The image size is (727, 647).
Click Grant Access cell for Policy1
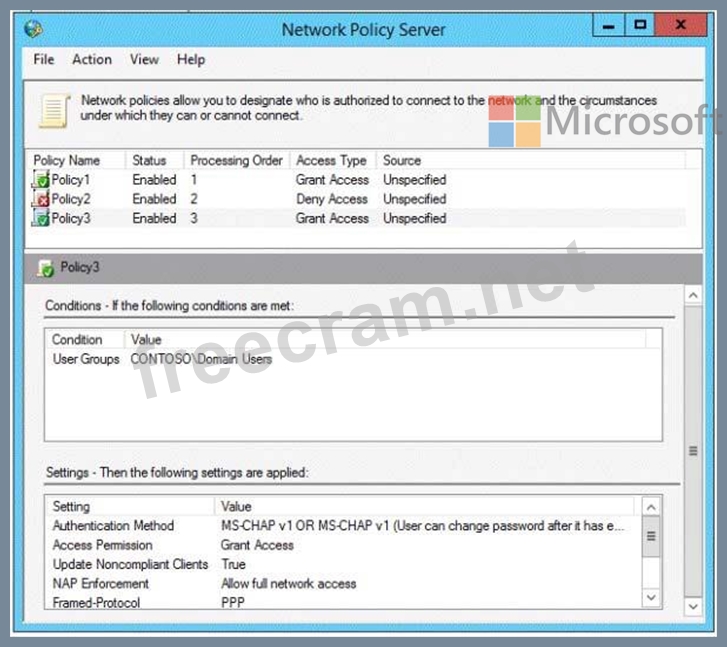coord(332,179)
